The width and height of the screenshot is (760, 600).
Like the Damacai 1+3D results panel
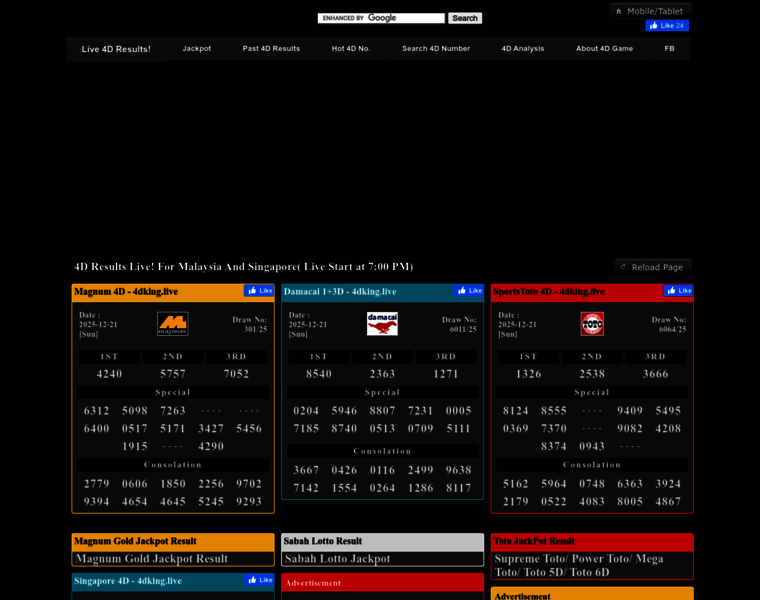[x=469, y=291]
